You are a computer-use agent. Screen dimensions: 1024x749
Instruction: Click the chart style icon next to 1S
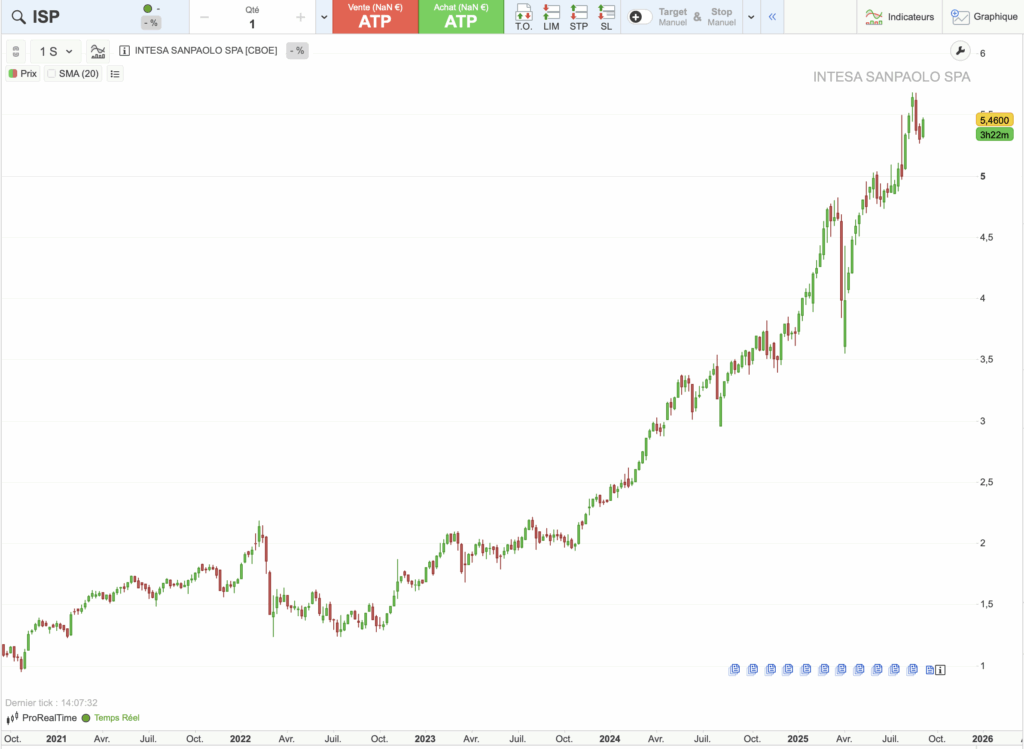click(96, 50)
